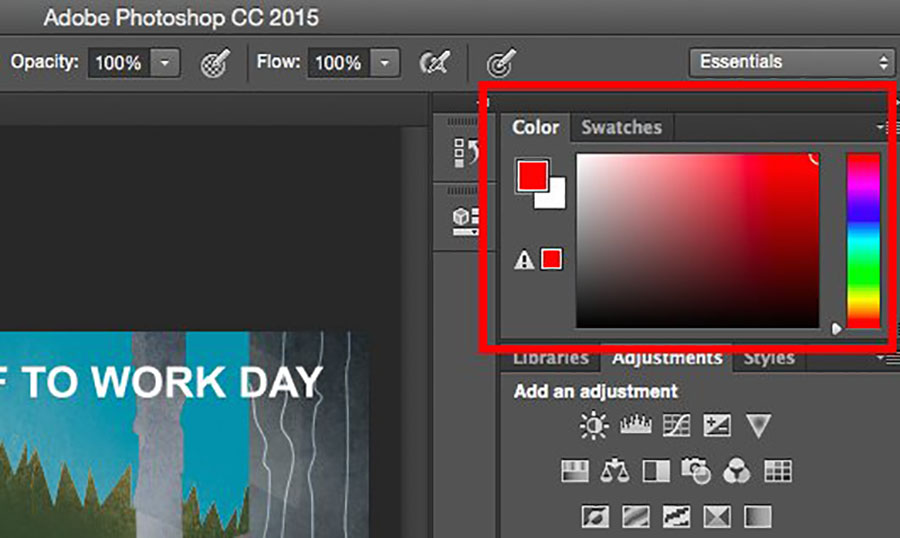Click the rainbow hue slider strip
The image size is (900, 538).
(x=862, y=240)
